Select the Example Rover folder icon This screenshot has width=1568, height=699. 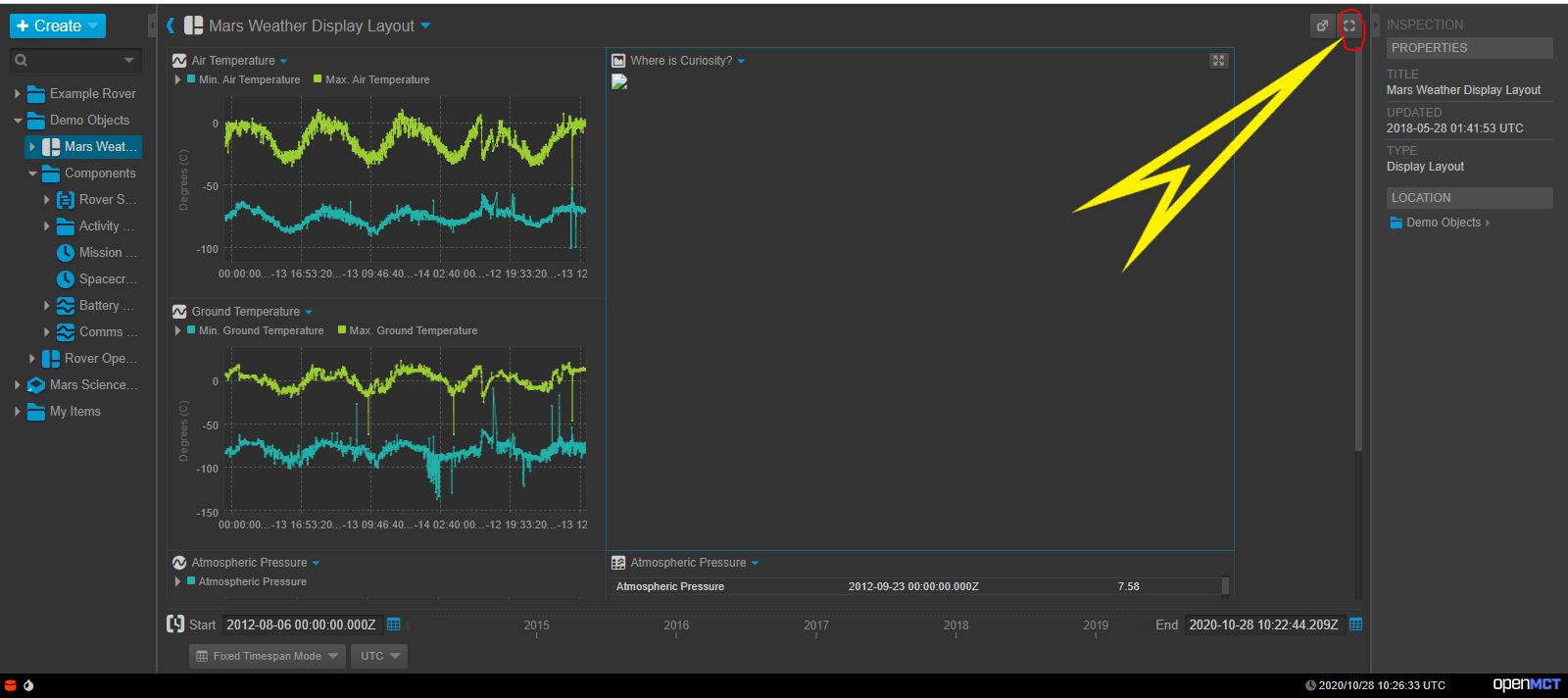[x=36, y=94]
